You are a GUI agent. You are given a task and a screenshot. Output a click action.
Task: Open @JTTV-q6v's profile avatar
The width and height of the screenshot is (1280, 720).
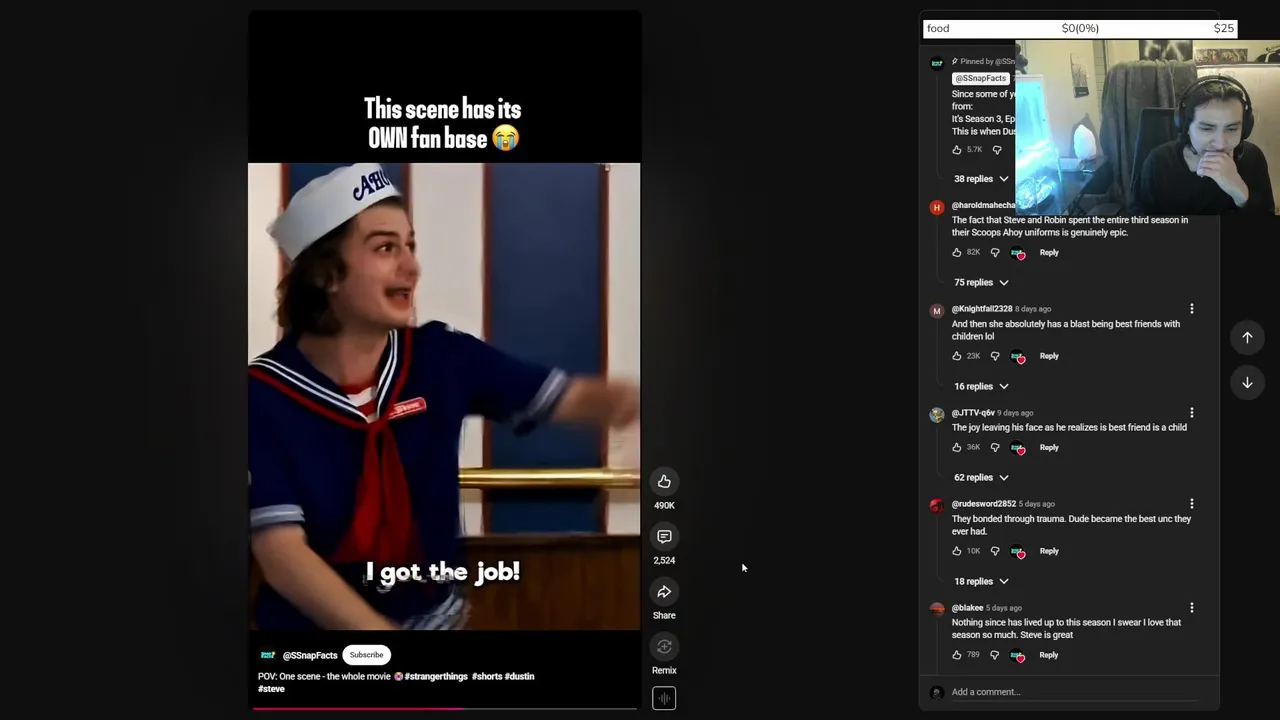click(936, 415)
